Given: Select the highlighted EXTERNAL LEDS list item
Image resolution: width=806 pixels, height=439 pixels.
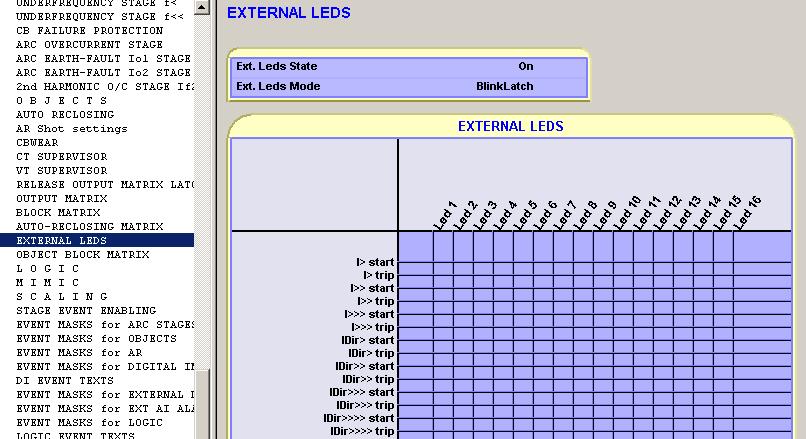Looking at the screenshot, I should click(x=61, y=241).
